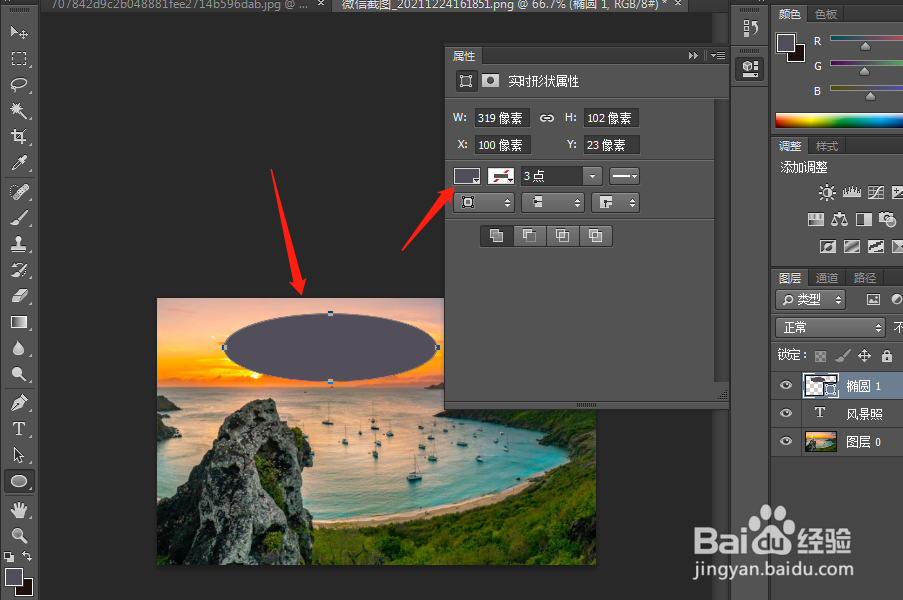Select the Blur tool

click(19, 348)
